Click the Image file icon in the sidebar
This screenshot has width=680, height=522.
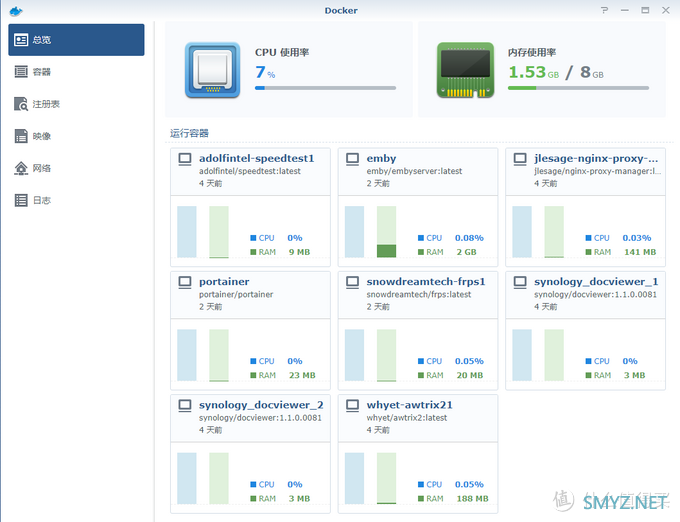pyautogui.click(x=21, y=136)
